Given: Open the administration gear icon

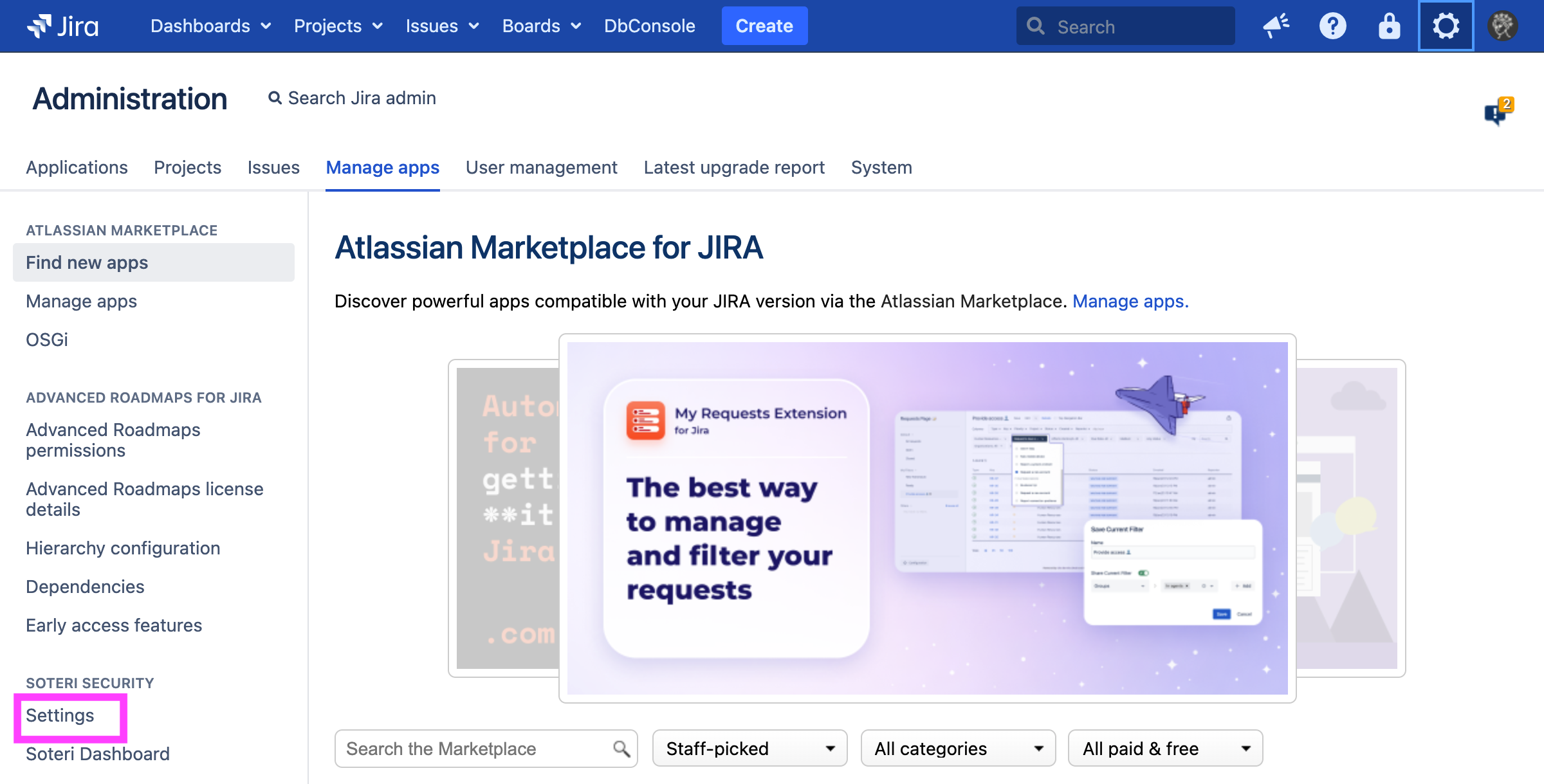Looking at the screenshot, I should [1446, 26].
